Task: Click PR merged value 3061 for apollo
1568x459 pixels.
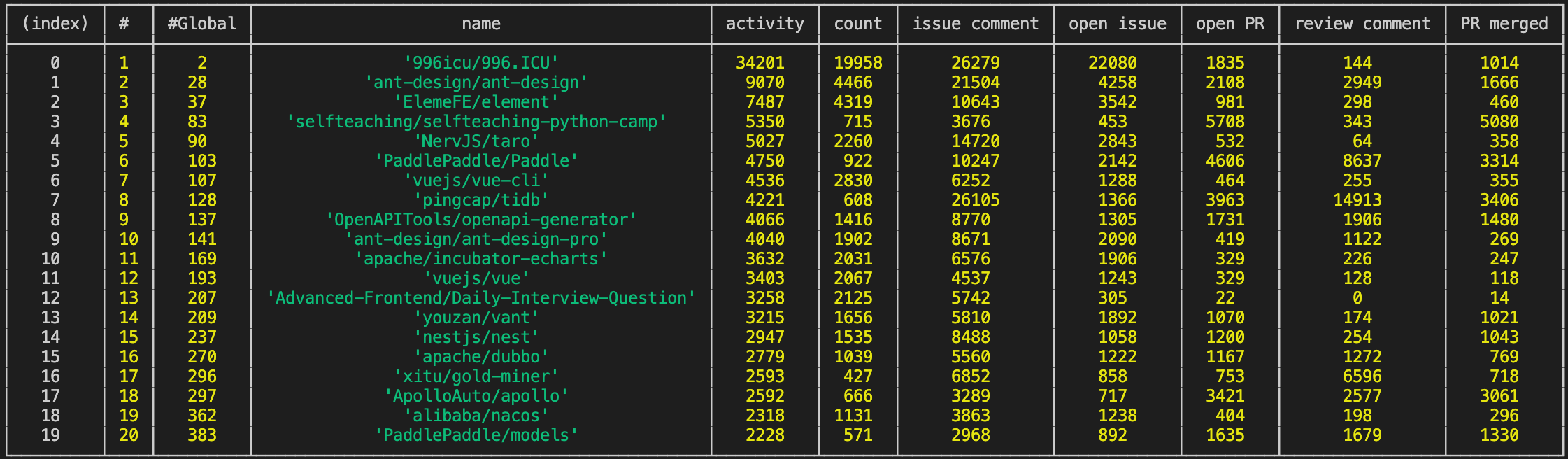Action: tap(1499, 396)
